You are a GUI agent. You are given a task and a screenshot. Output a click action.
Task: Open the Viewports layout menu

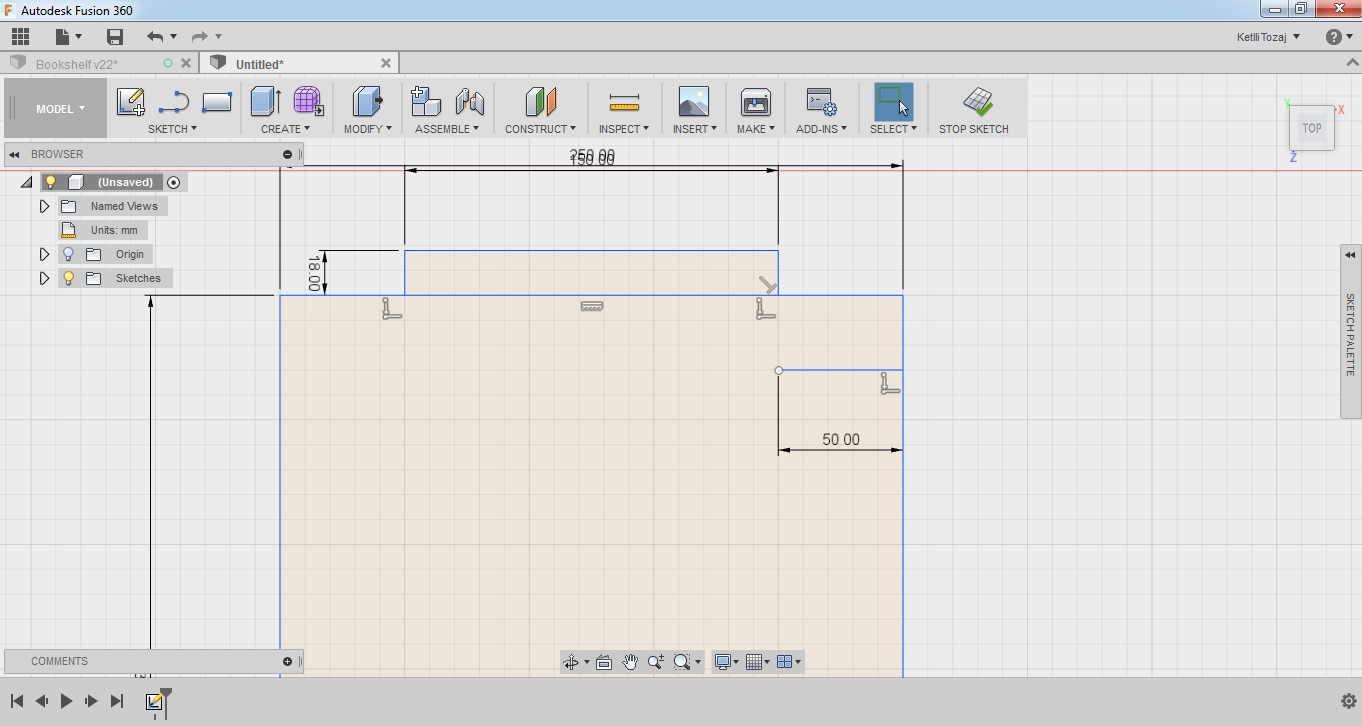pos(789,662)
